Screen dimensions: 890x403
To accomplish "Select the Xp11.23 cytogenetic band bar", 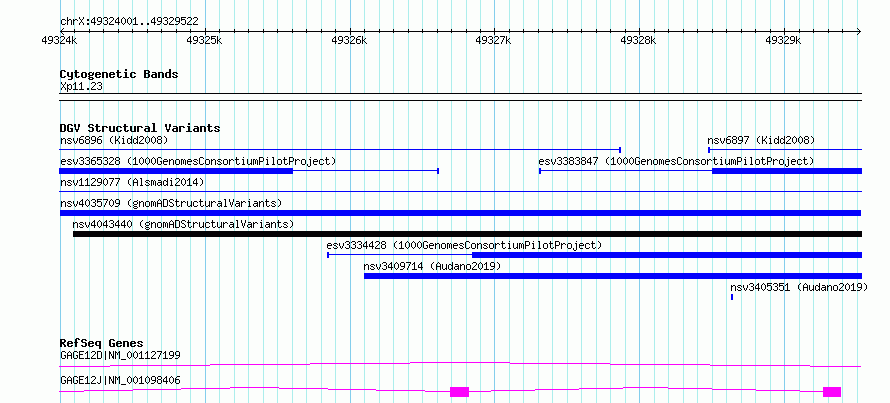I will click(x=461, y=97).
